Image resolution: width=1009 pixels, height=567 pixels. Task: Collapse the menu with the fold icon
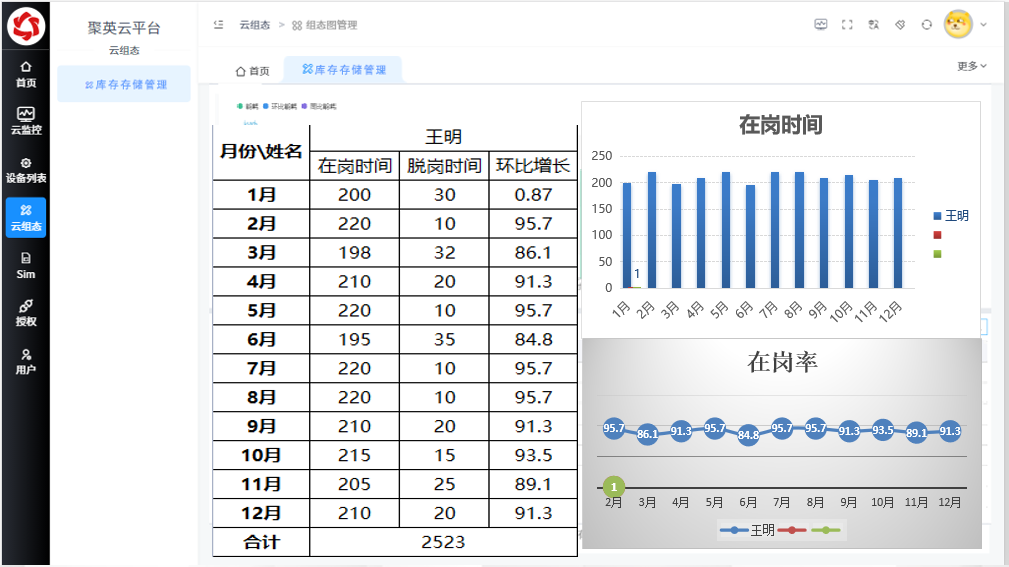pos(219,24)
